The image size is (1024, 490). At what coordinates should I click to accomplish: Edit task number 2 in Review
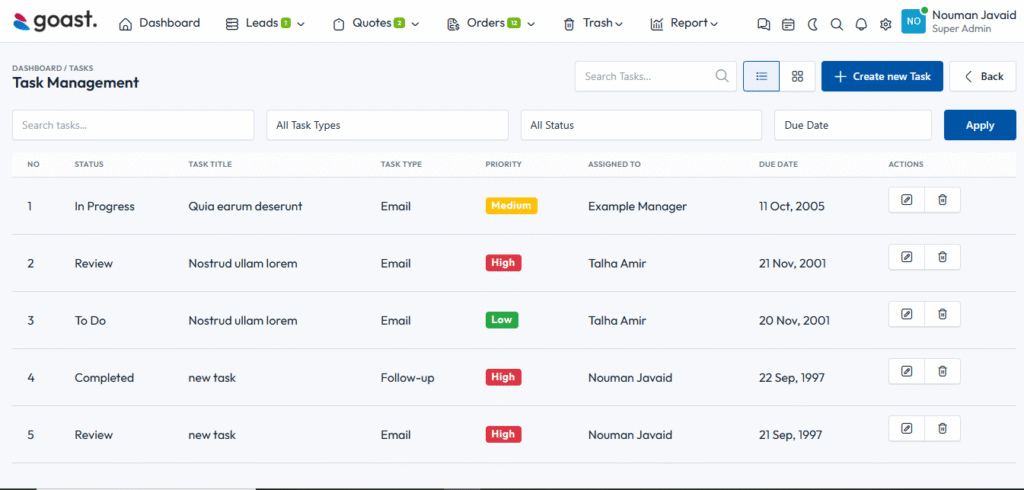point(906,257)
